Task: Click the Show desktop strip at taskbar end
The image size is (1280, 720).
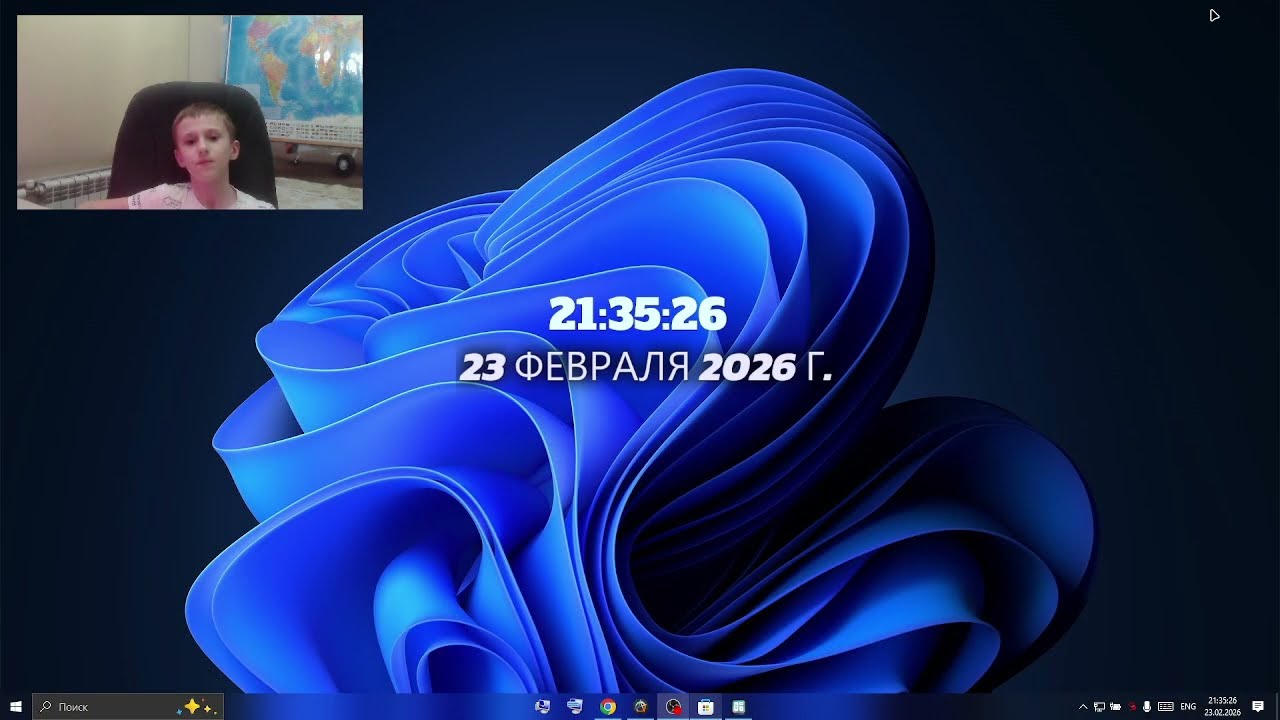Action: (x=1277, y=706)
